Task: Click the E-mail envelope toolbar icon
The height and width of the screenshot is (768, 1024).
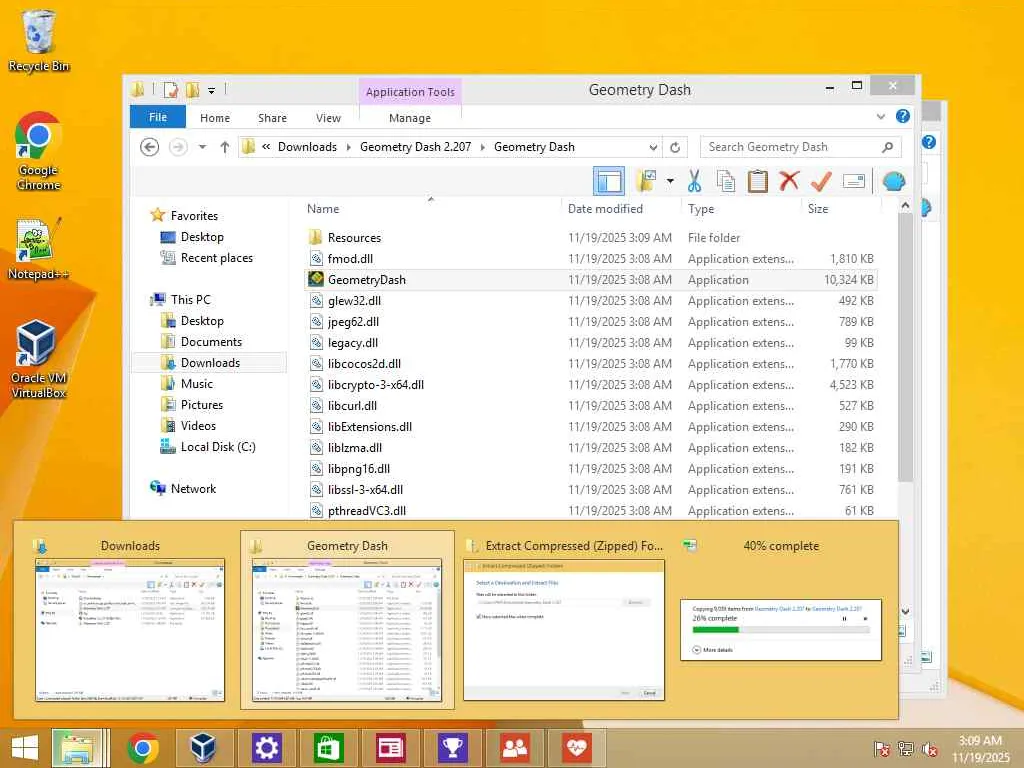Action: click(x=854, y=181)
